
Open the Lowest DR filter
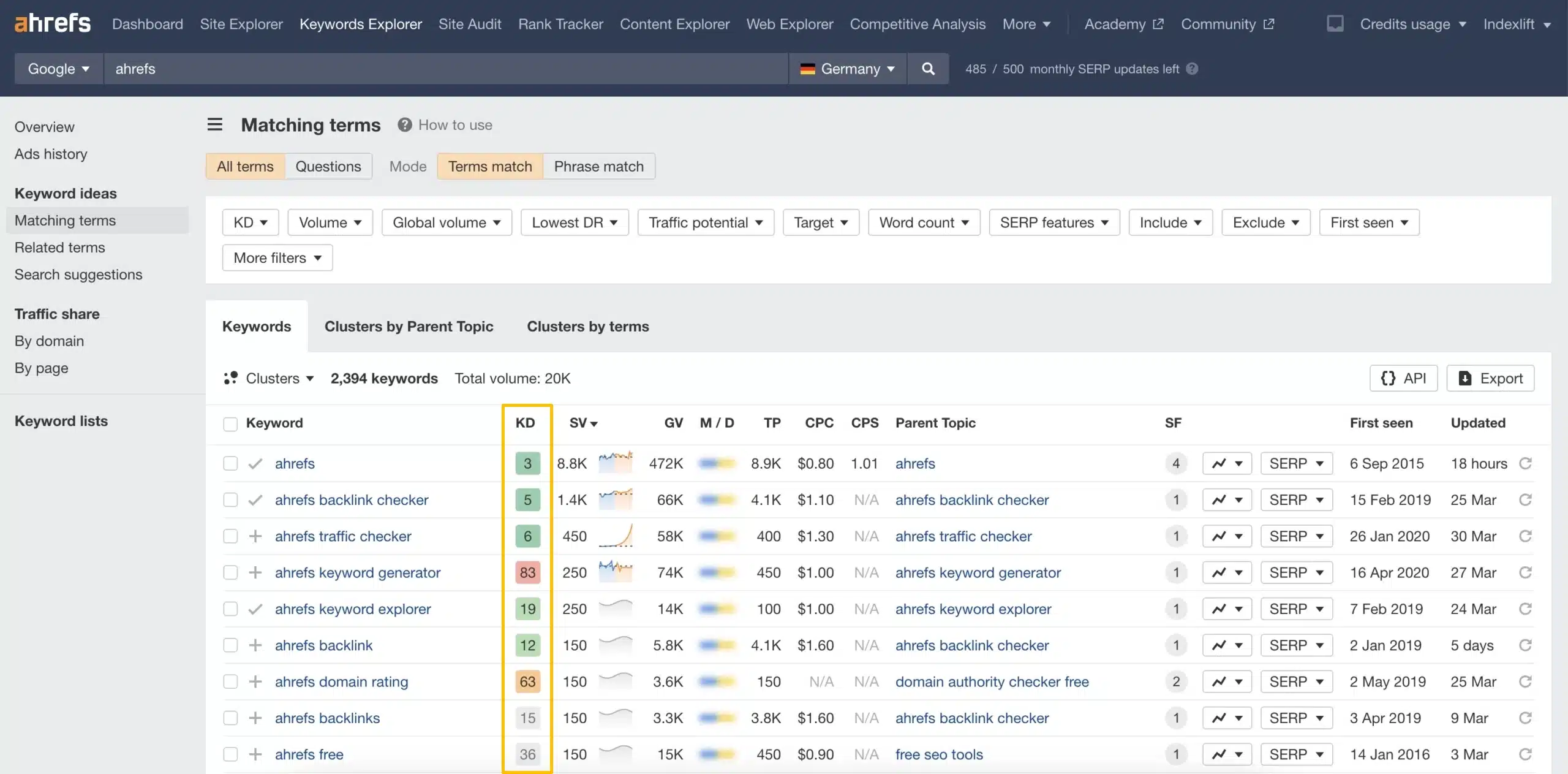pos(575,222)
